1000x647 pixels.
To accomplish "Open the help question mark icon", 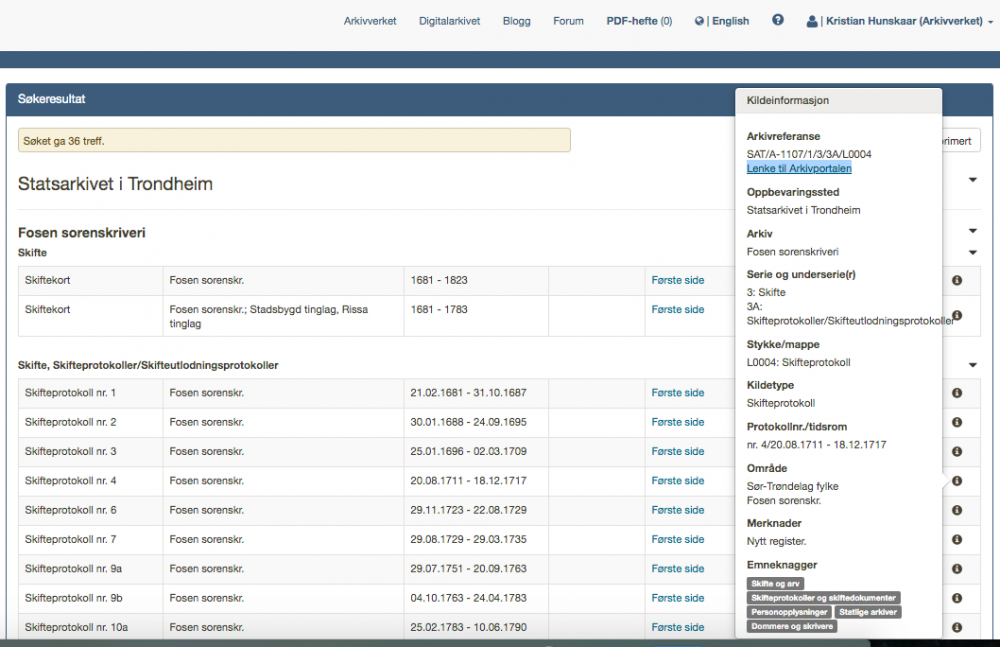I will coord(777,20).
